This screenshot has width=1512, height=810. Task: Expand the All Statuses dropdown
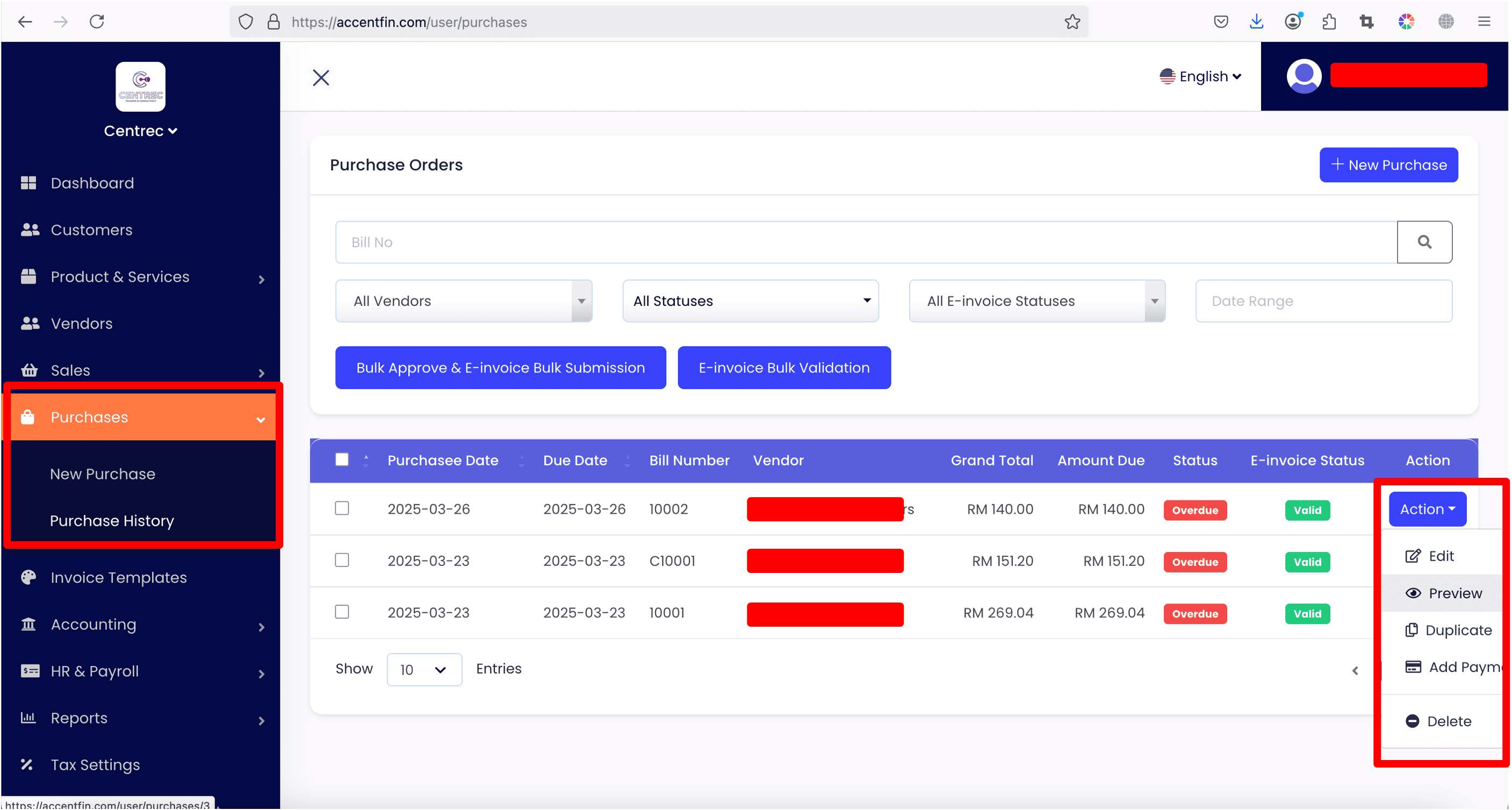[x=750, y=301]
